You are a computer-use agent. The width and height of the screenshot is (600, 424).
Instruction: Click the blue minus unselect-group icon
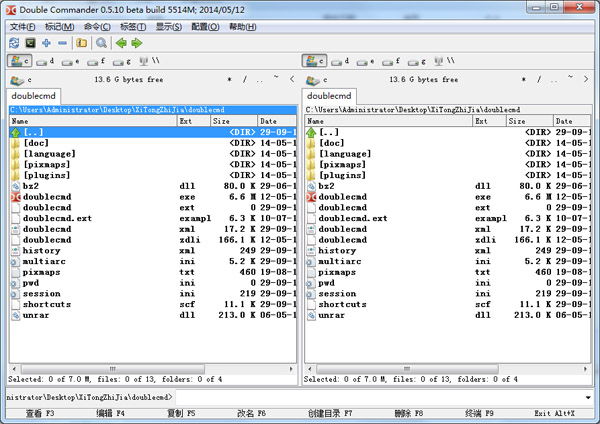tap(62, 43)
